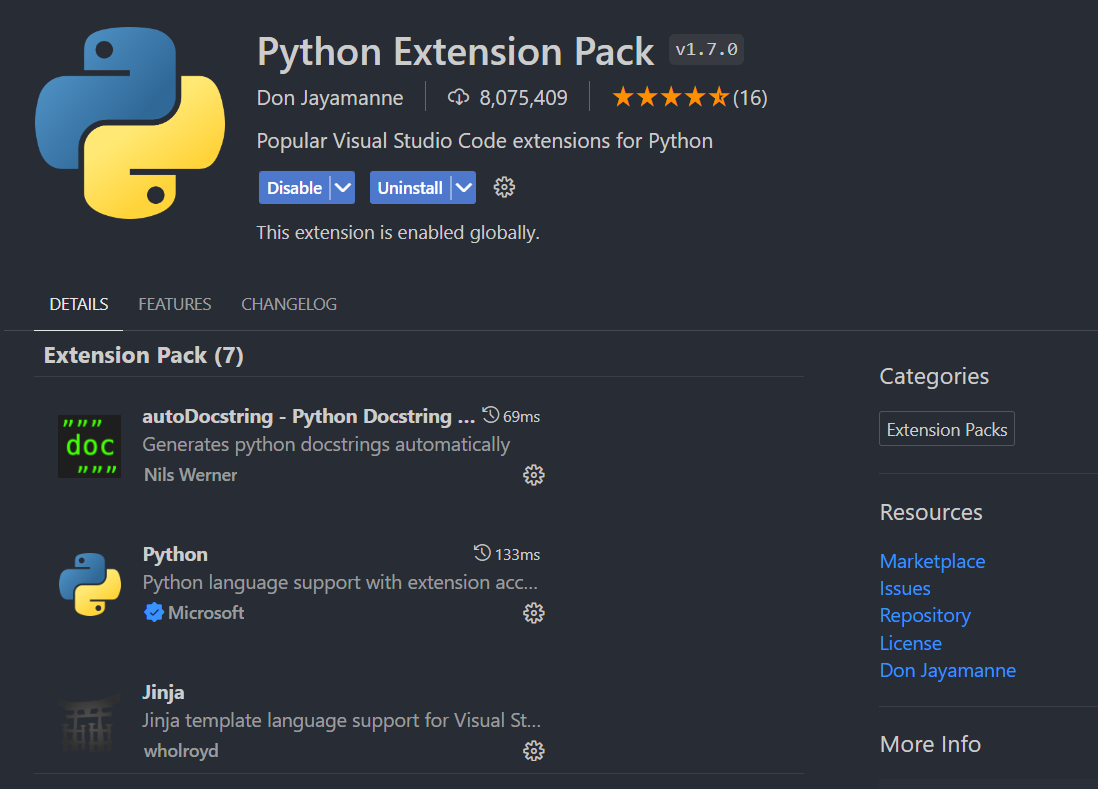Click the Jinja extension shrine icon
Viewport: 1098px width, 789px height.
pyautogui.click(x=89, y=722)
